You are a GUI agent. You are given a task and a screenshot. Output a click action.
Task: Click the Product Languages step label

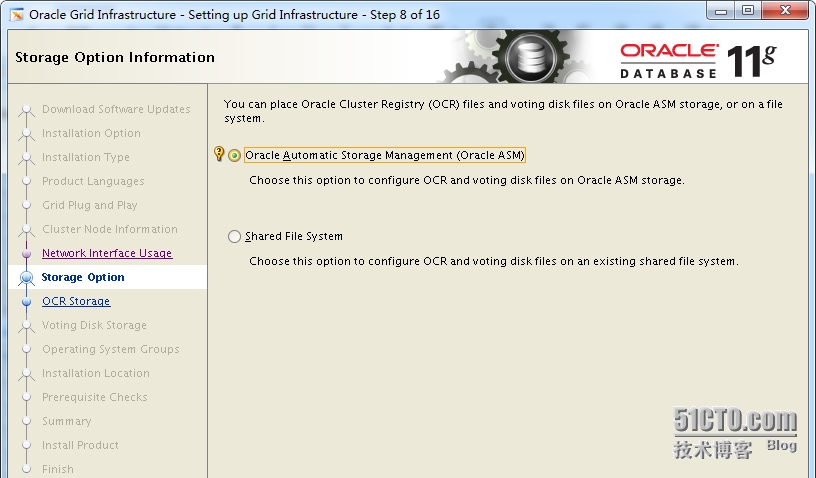tap(93, 181)
